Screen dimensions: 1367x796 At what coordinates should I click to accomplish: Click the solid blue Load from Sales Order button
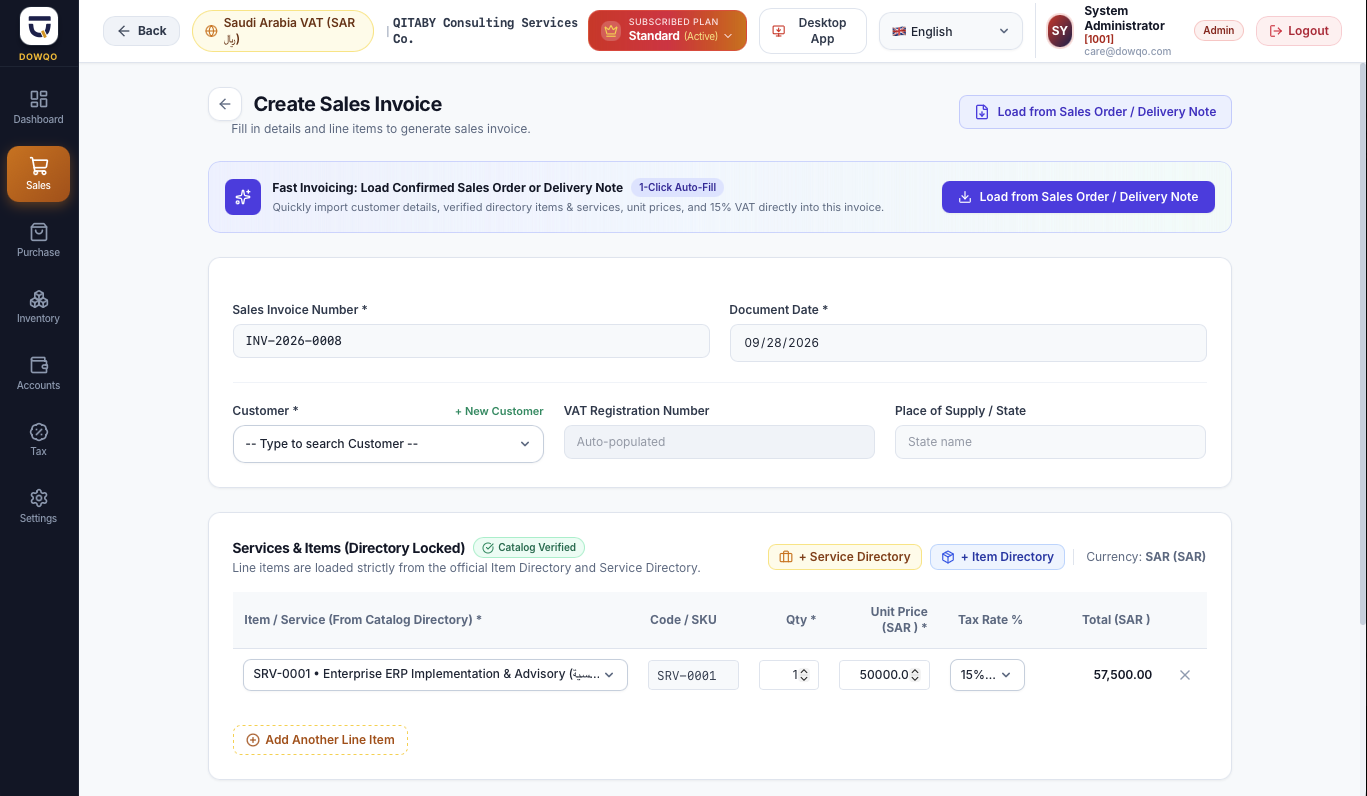pyautogui.click(x=1078, y=197)
